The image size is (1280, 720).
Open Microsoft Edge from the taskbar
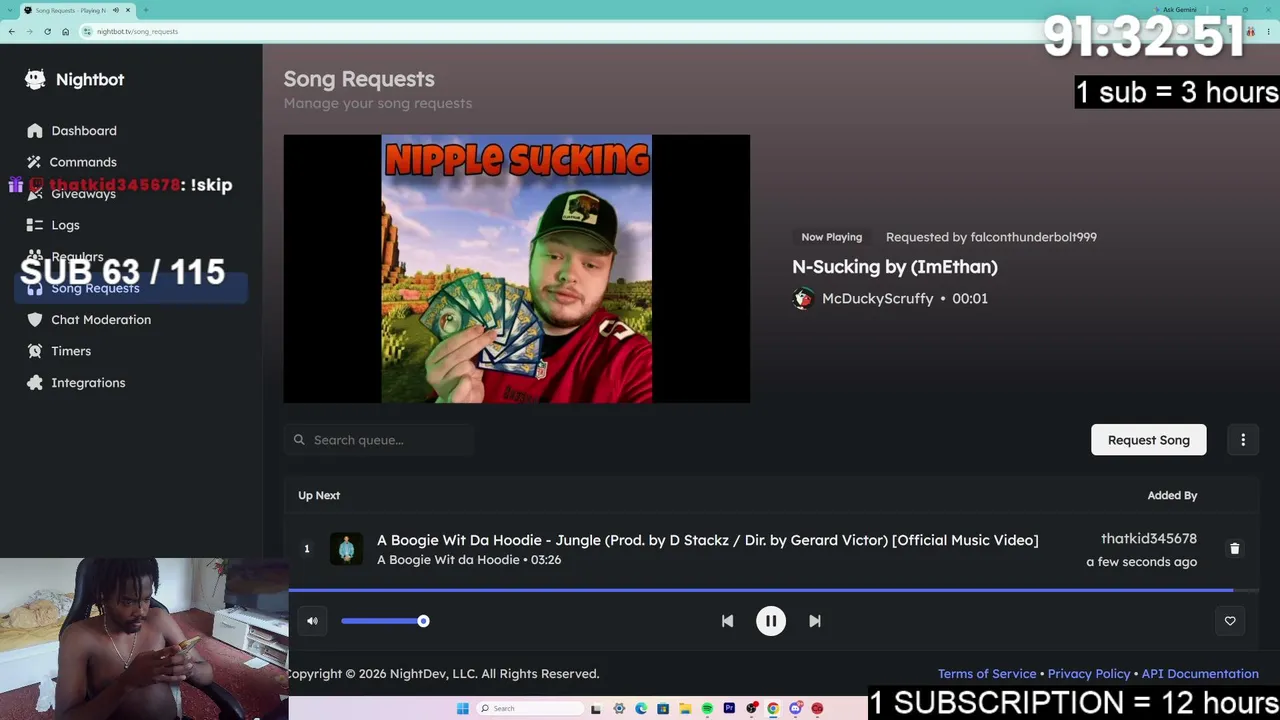[641, 708]
